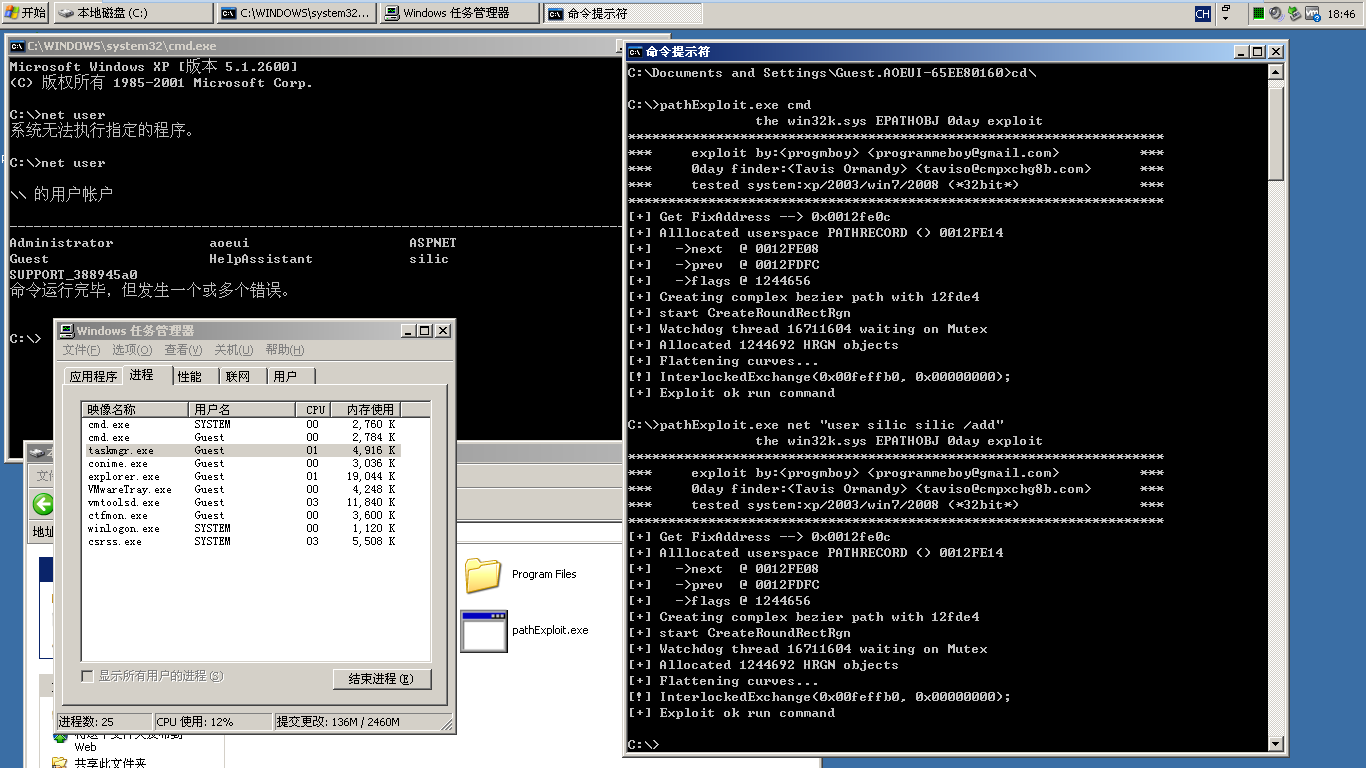Select the winlogon.exe process row
This screenshot has height=768, width=1366.
click(241, 528)
